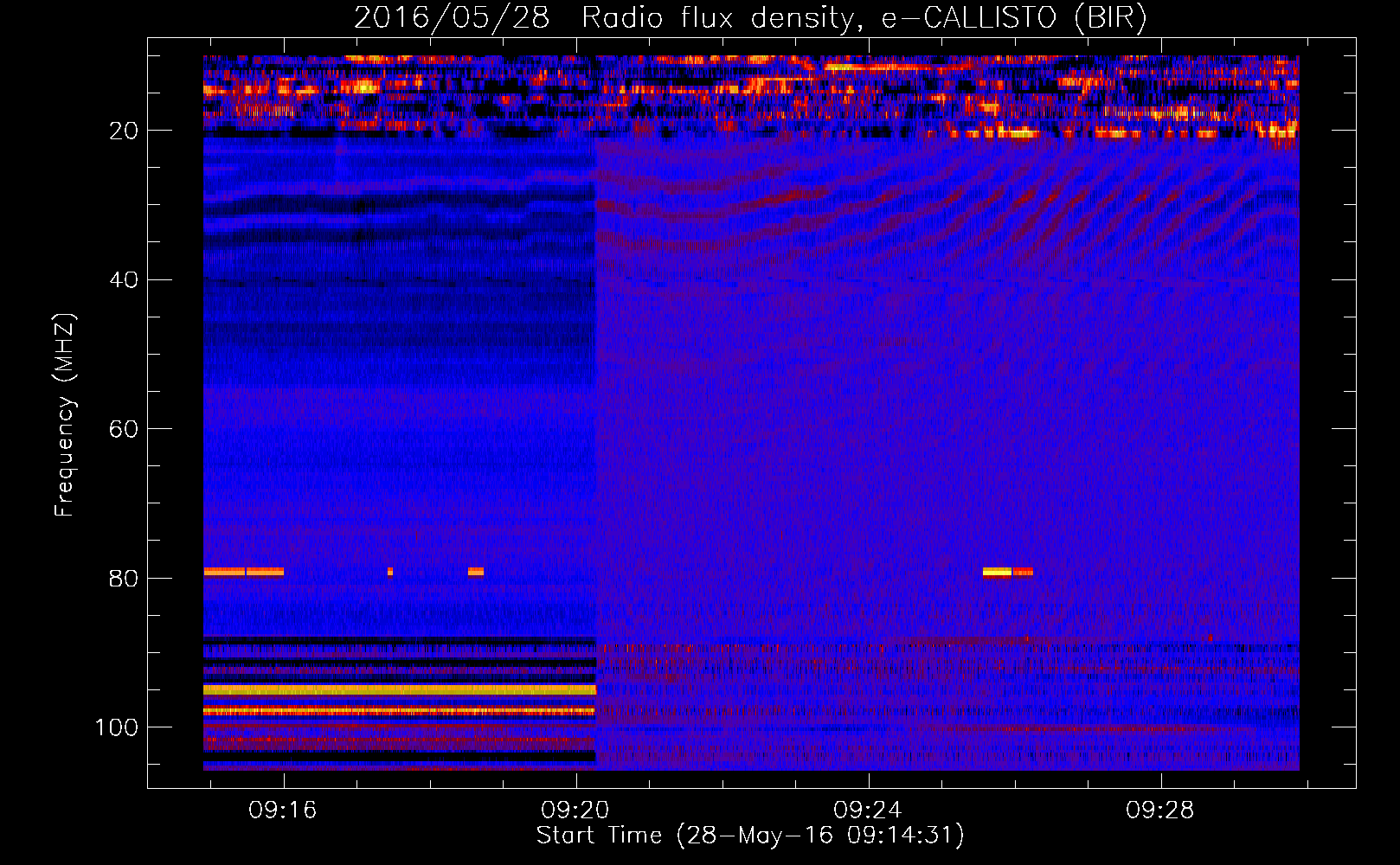Image resolution: width=1400 pixels, height=865 pixels.
Task: Click the 'Frequency (MHZ)' axis label
Action: point(65,415)
